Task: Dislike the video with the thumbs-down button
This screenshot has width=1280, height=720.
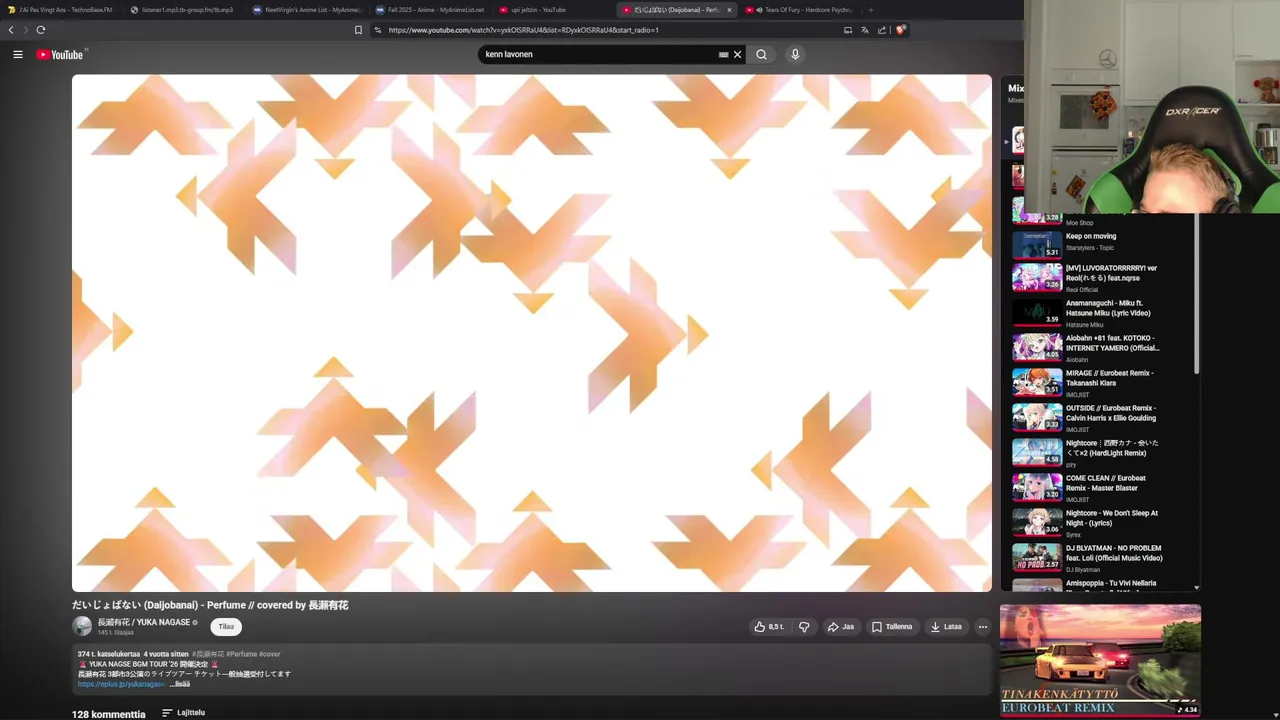Action: click(x=804, y=627)
